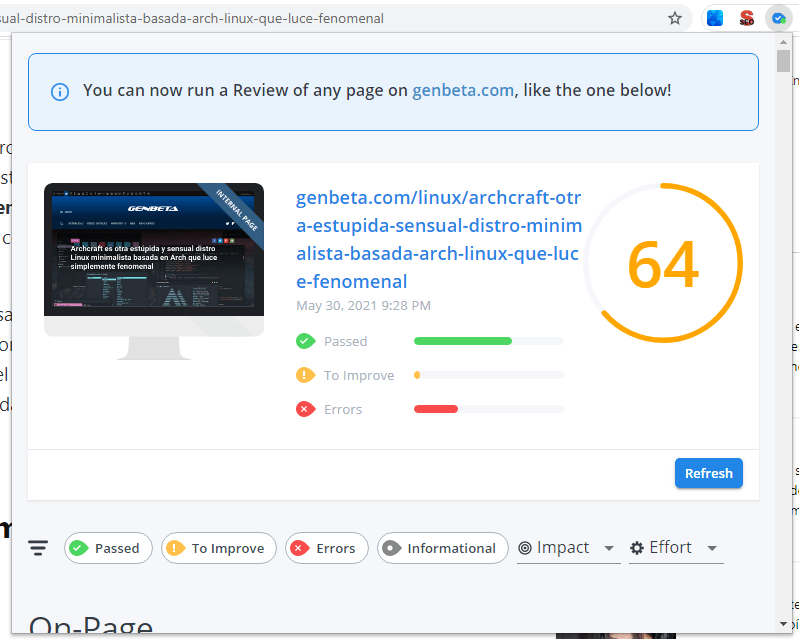Toggle the Informational filter chip
The image size is (799, 639).
pyautogui.click(x=442, y=548)
